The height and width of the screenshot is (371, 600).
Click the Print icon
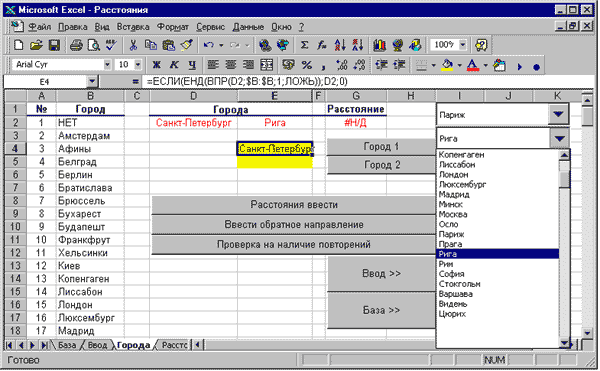[x=76, y=45]
